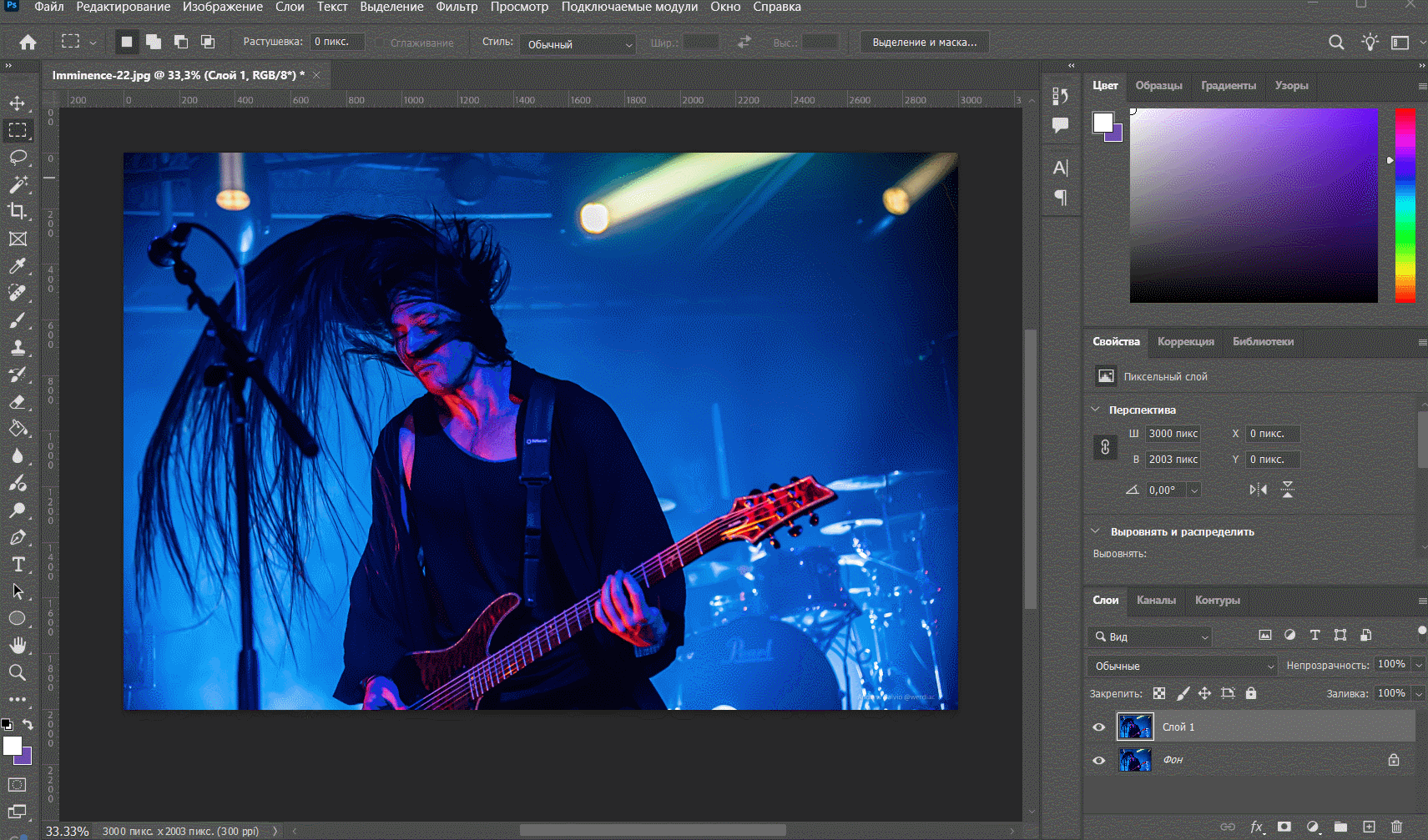Viewport: 1428px width, 840px height.
Task: Click the vertical hue spectrum slider
Action: [1405, 204]
